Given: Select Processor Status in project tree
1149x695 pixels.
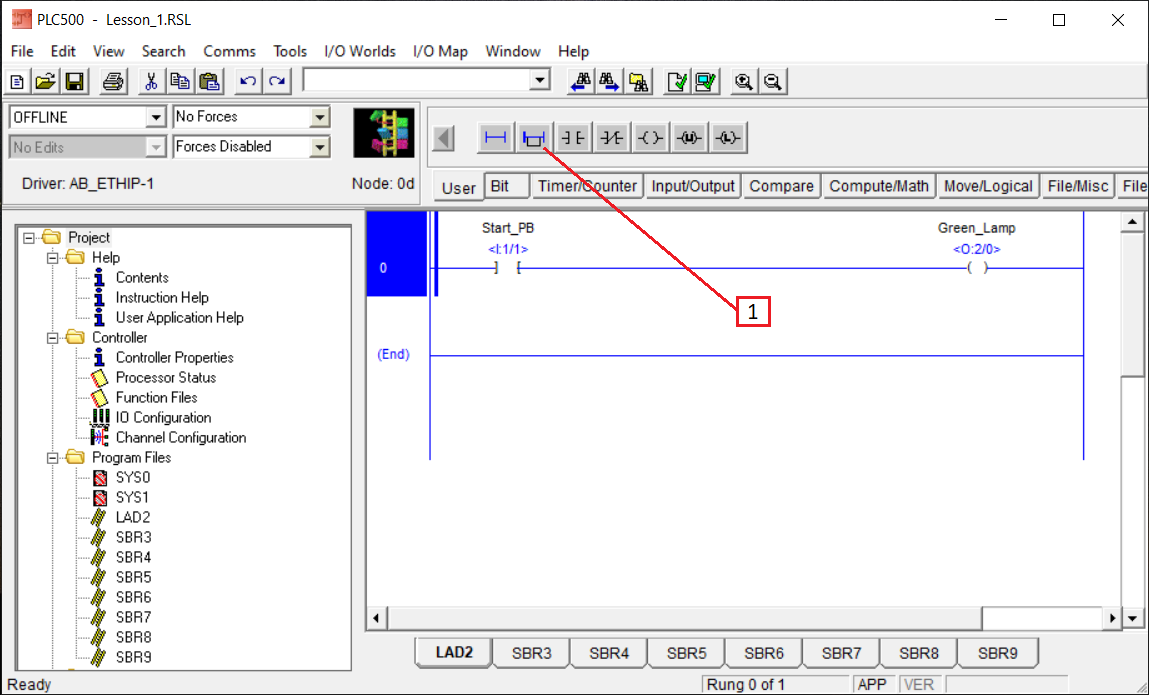Looking at the screenshot, I should pos(166,378).
